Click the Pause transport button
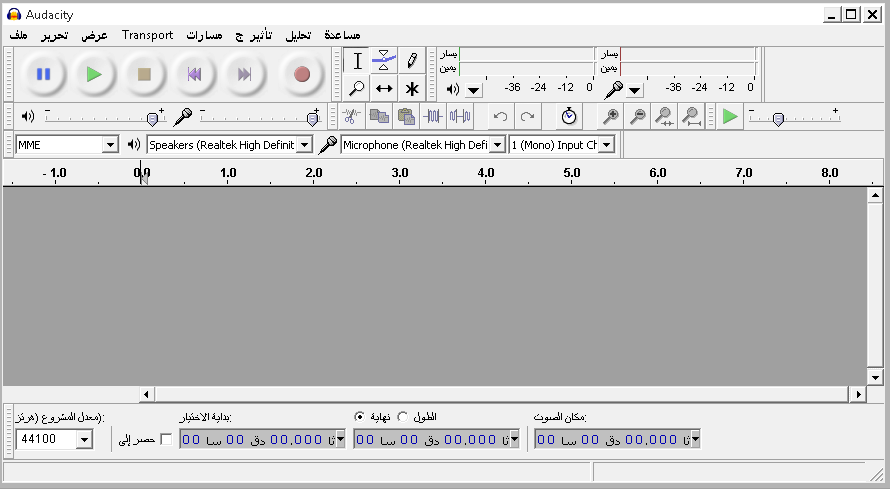This screenshot has width=890, height=489. coord(44,74)
